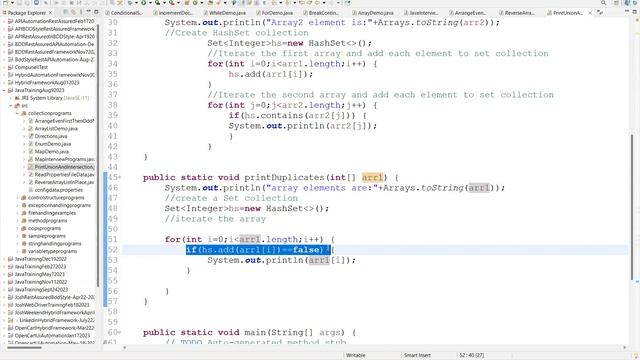Select the OpenCartHybridFramework-Mar222 project
Image resolution: width=640 pixels, height=360 pixels.
coord(51,328)
